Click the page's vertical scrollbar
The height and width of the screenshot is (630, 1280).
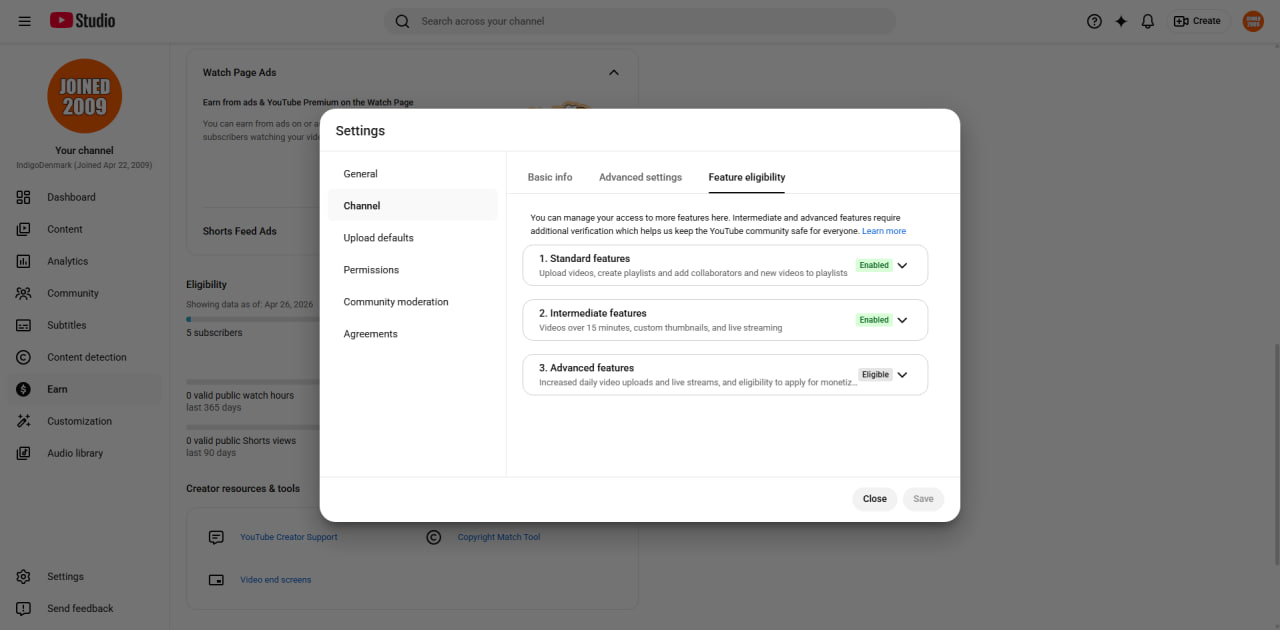tap(1275, 455)
